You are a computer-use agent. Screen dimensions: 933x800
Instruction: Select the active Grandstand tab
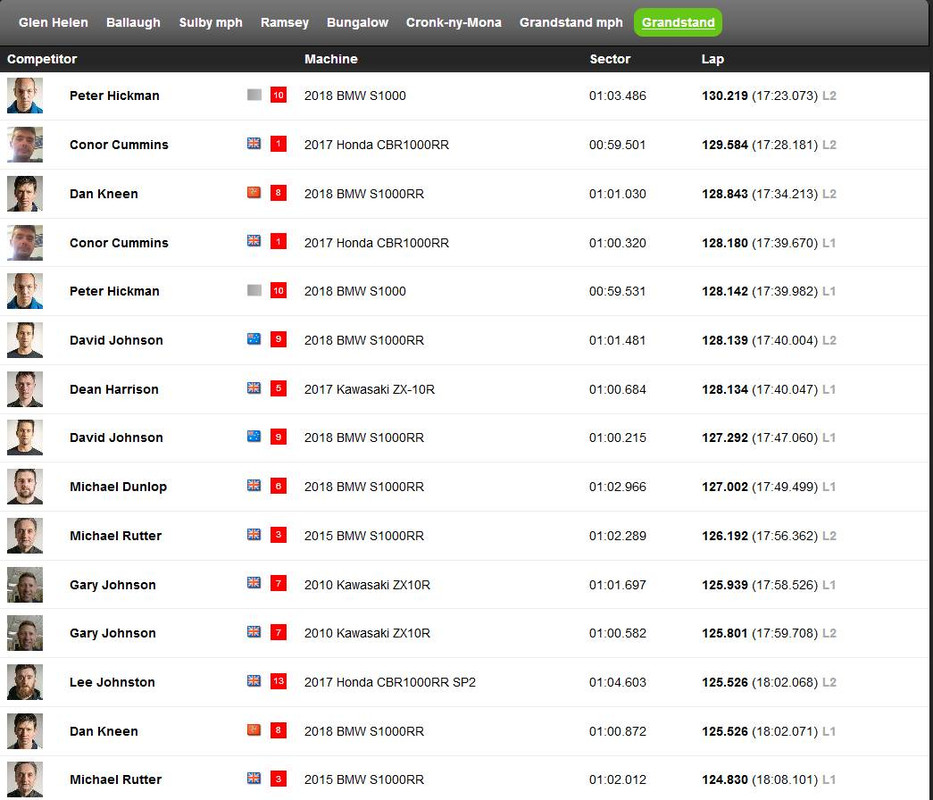point(678,23)
